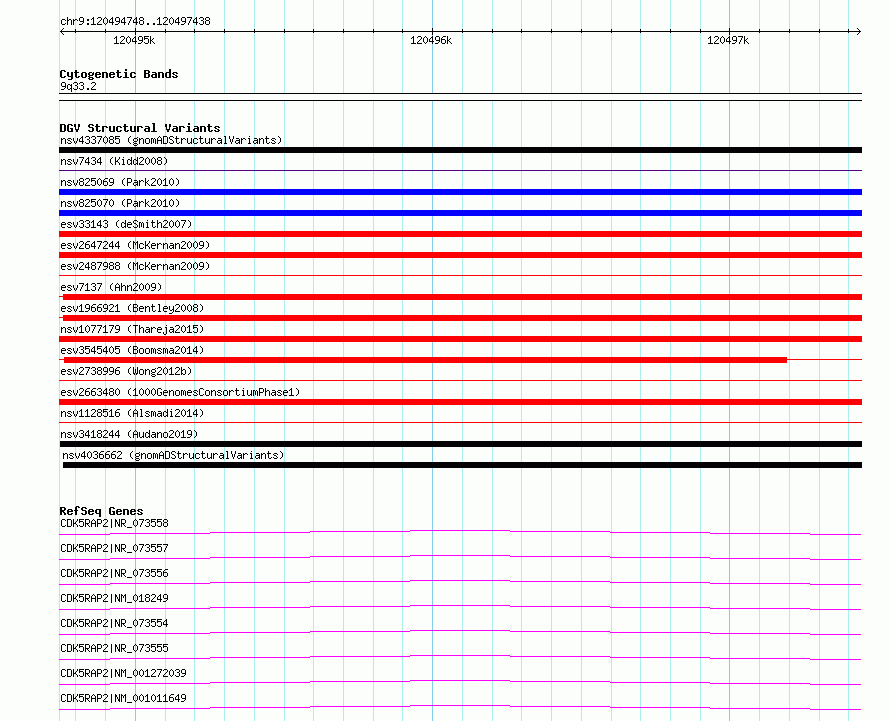Click CDK5RAP2|NM_001272039 transcript label
This screenshot has width=890, height=721.
point(123,673)
